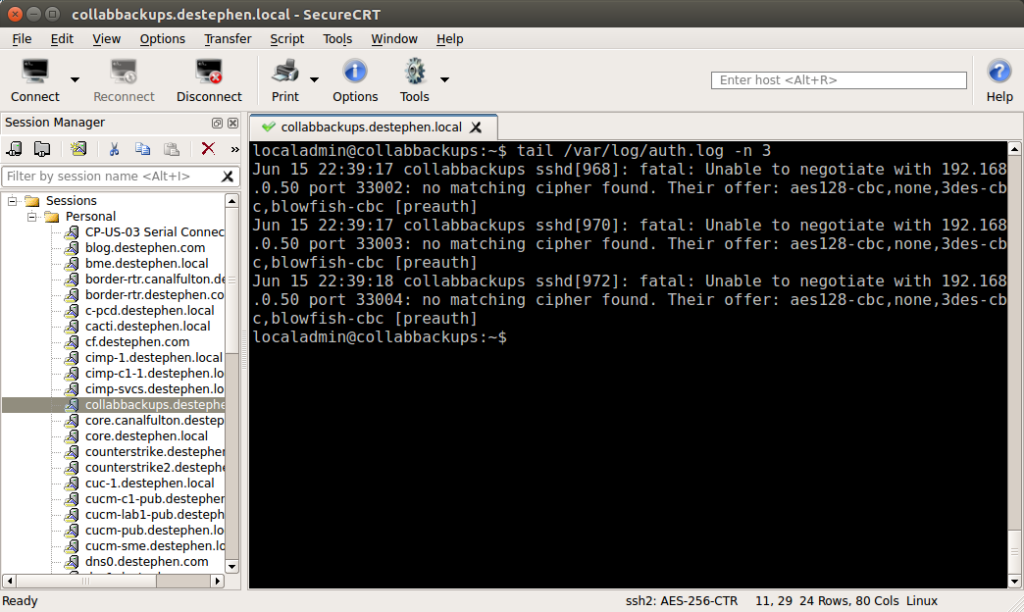Select cuc-1.destephen.local session
The image size is (1024, 612).
pos(150,483)
